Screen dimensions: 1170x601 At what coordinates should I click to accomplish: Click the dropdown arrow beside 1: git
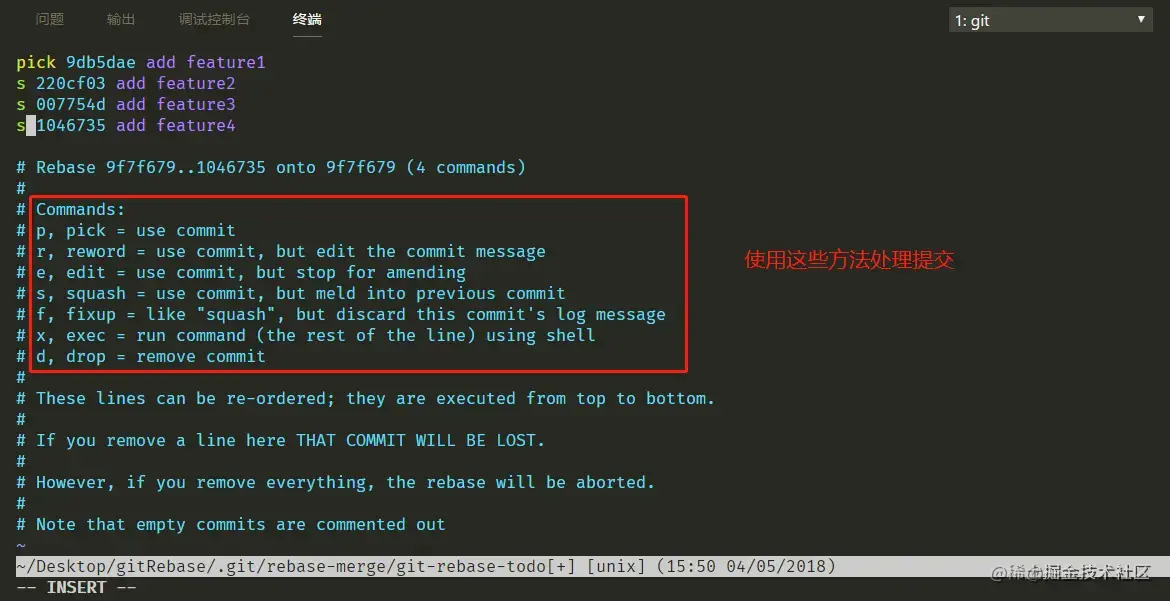1141,20
